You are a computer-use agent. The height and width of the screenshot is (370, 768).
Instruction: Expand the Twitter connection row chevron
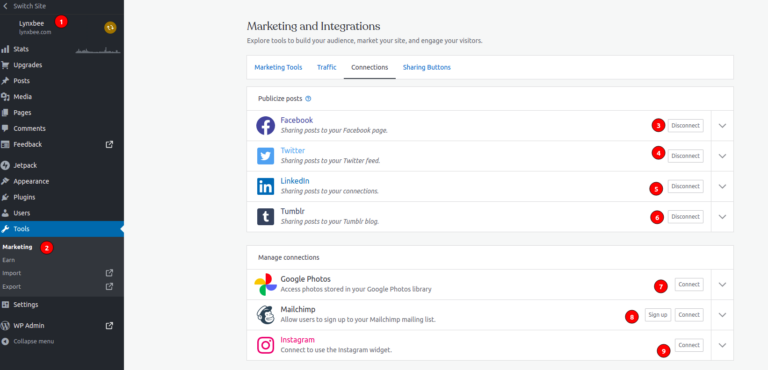coord(722,156)
